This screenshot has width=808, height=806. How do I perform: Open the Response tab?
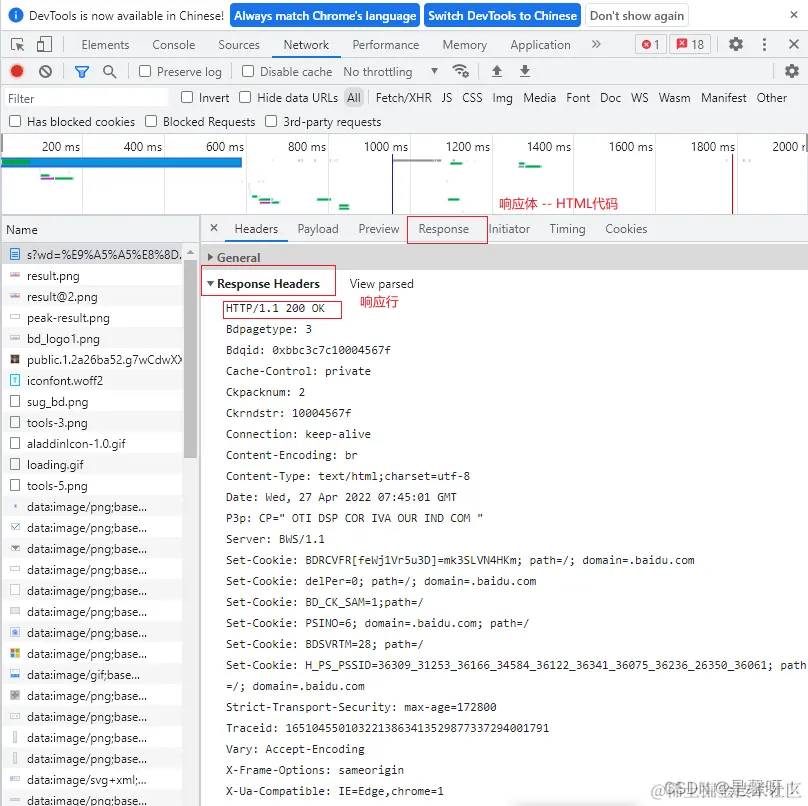tap(444, 229)
